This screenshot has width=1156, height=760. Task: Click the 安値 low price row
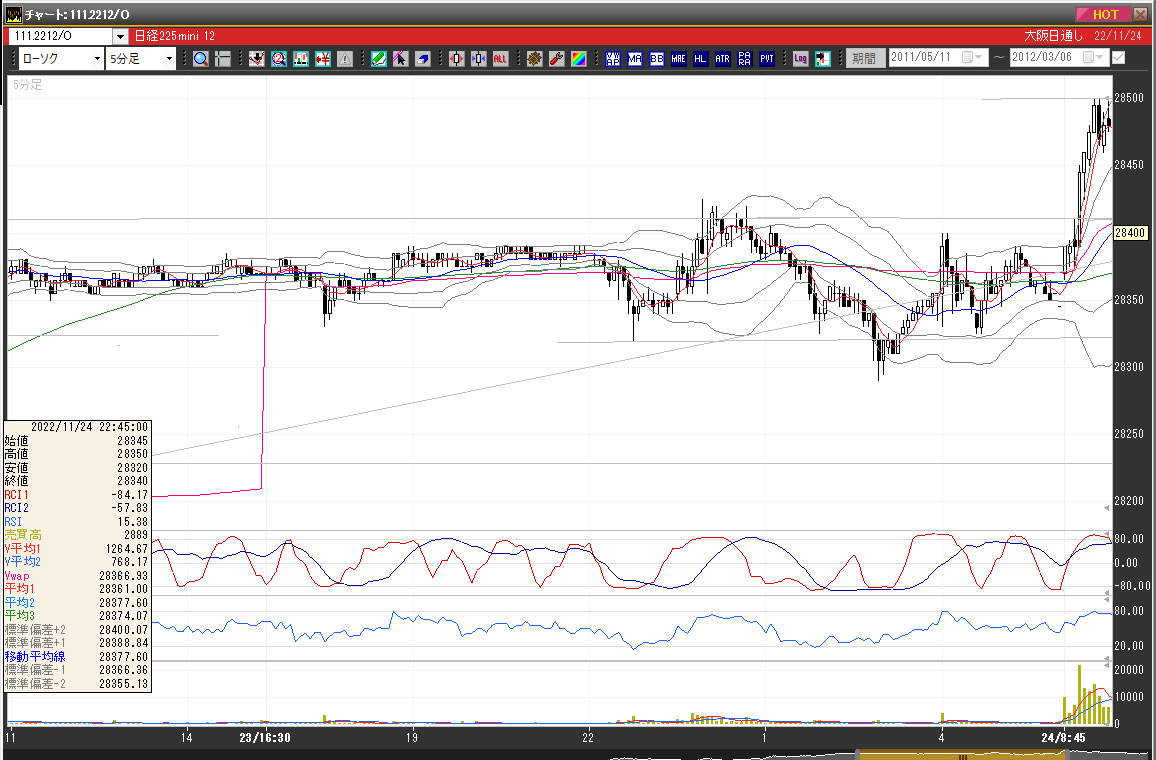(77, 467)
